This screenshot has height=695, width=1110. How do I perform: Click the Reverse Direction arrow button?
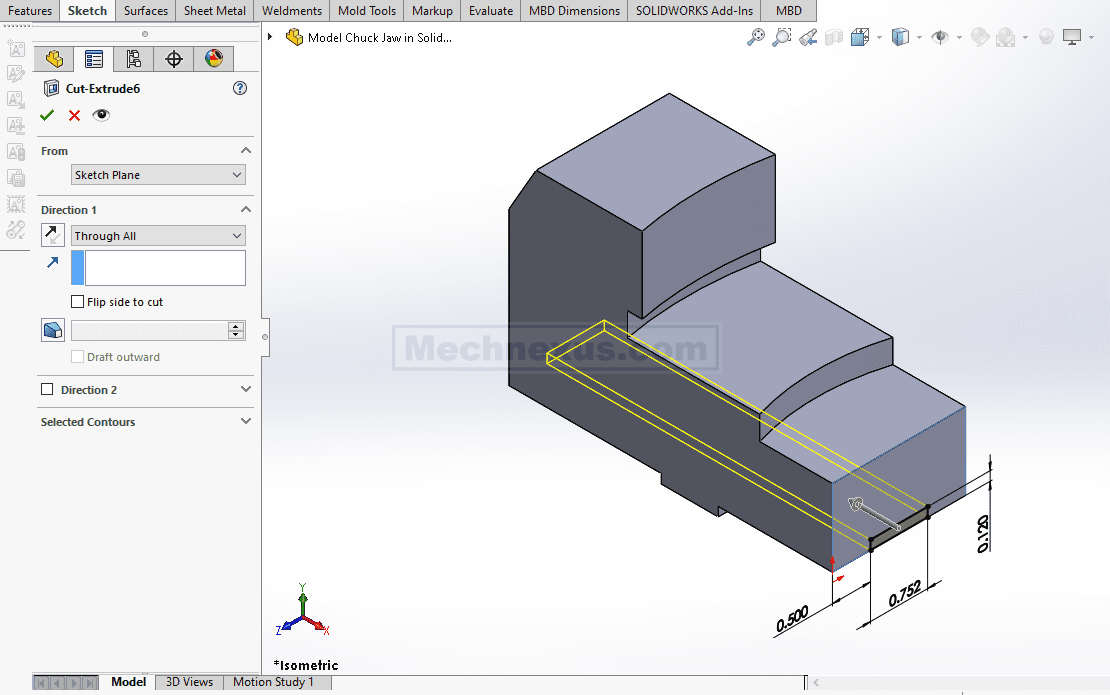[x=53, y=235]
